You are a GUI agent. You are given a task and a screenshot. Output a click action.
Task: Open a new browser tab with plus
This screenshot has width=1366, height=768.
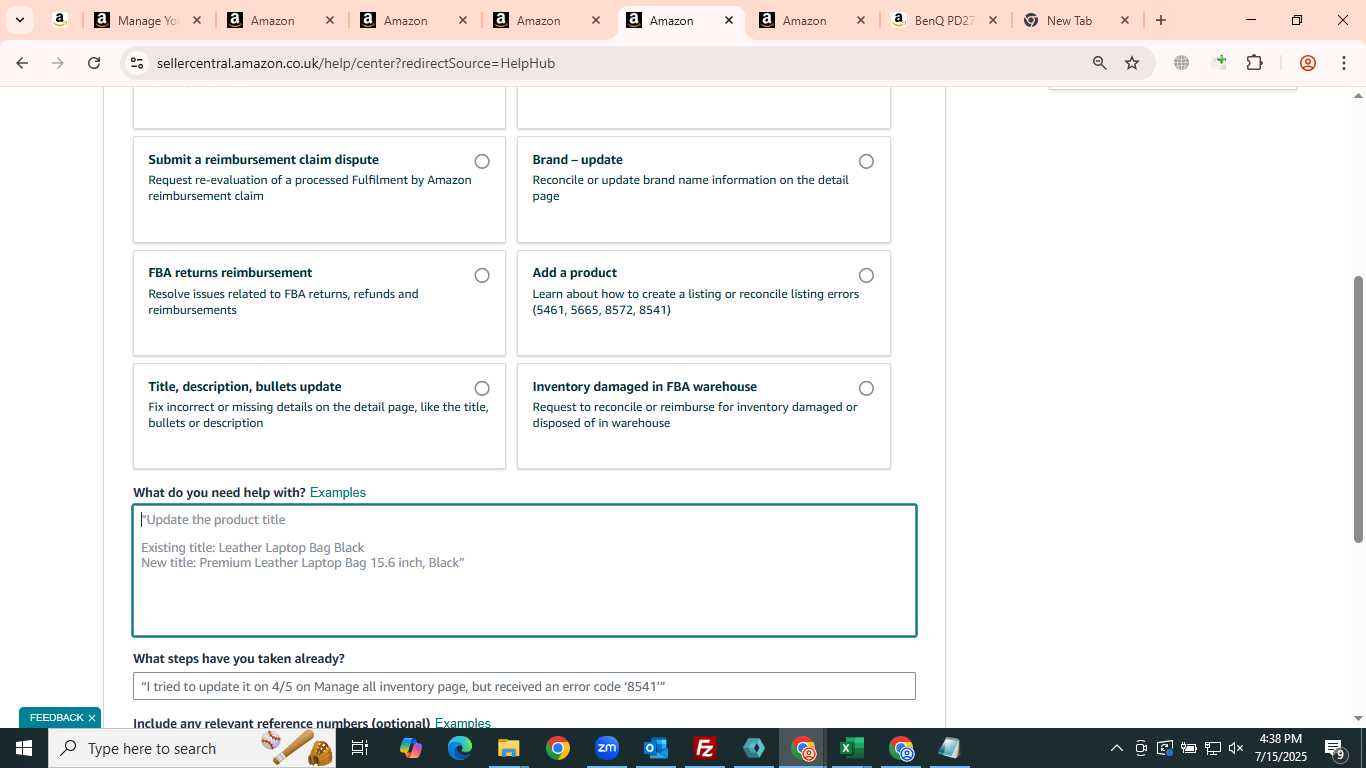pyautogui.click(x=1160, y=20)
